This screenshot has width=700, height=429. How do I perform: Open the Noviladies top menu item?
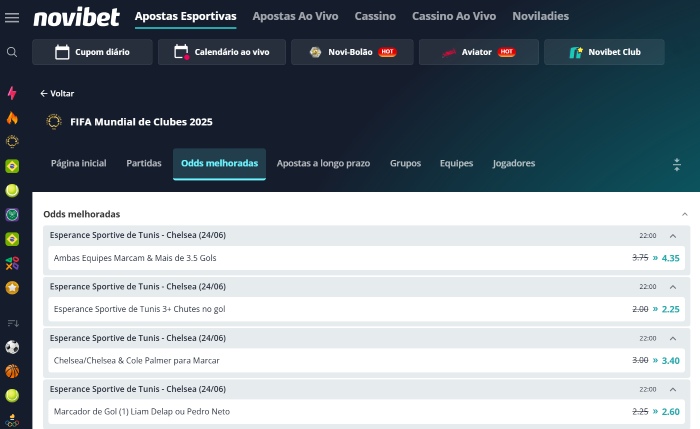(x=540, y=16)
